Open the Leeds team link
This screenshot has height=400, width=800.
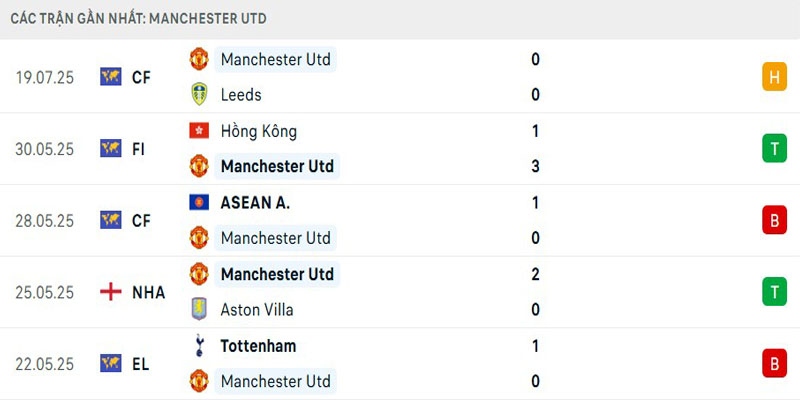tap(241, 95)
